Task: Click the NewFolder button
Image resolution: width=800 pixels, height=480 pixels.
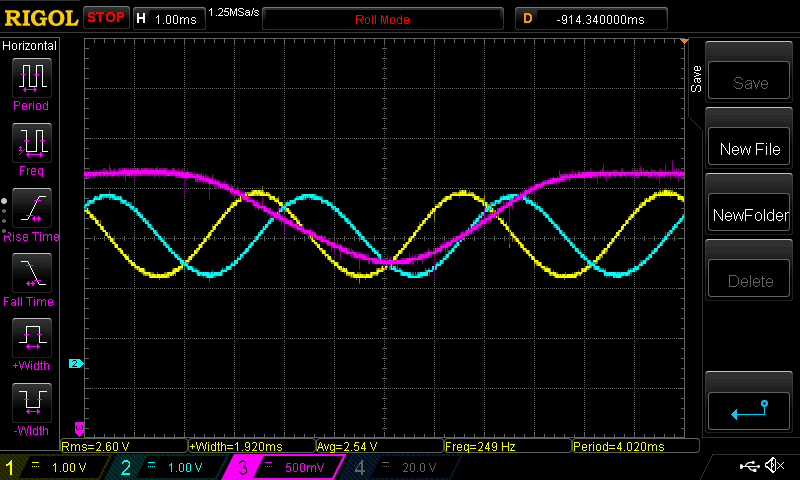Action: pyautogui.click(x=749, y=213)
